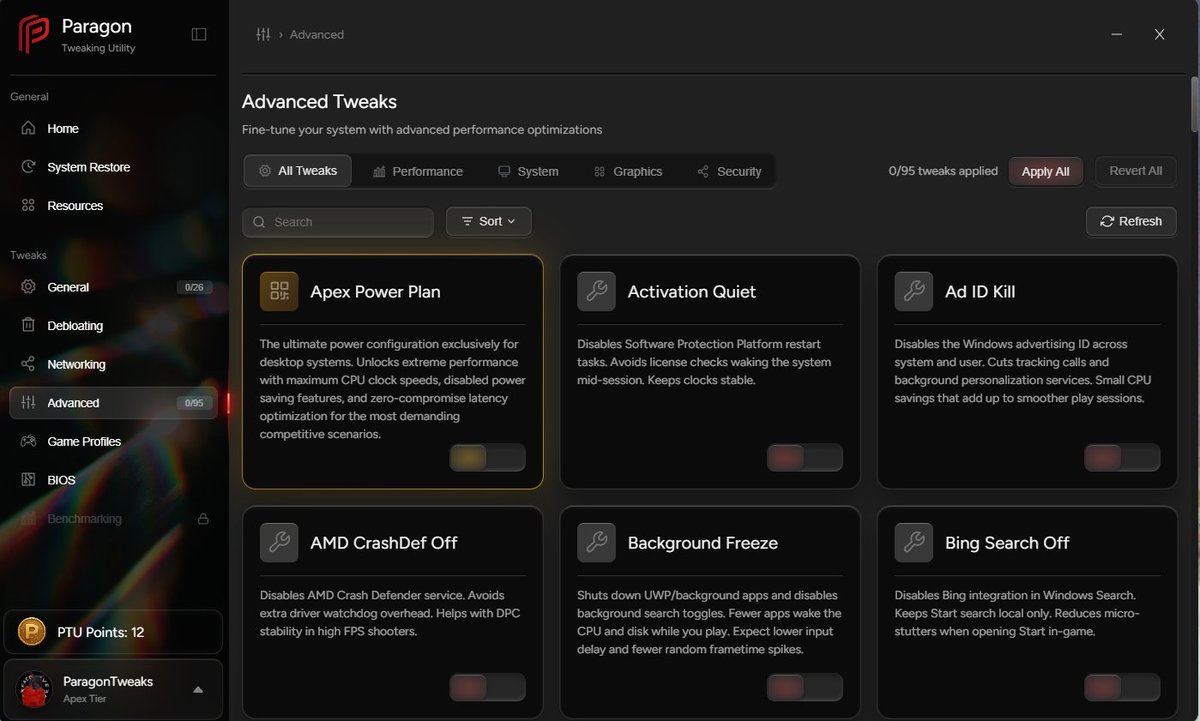The image size is (1200, 721).
Task: Click the Resources grid icon
Action: pyautogui.click(x=28, y=205)
